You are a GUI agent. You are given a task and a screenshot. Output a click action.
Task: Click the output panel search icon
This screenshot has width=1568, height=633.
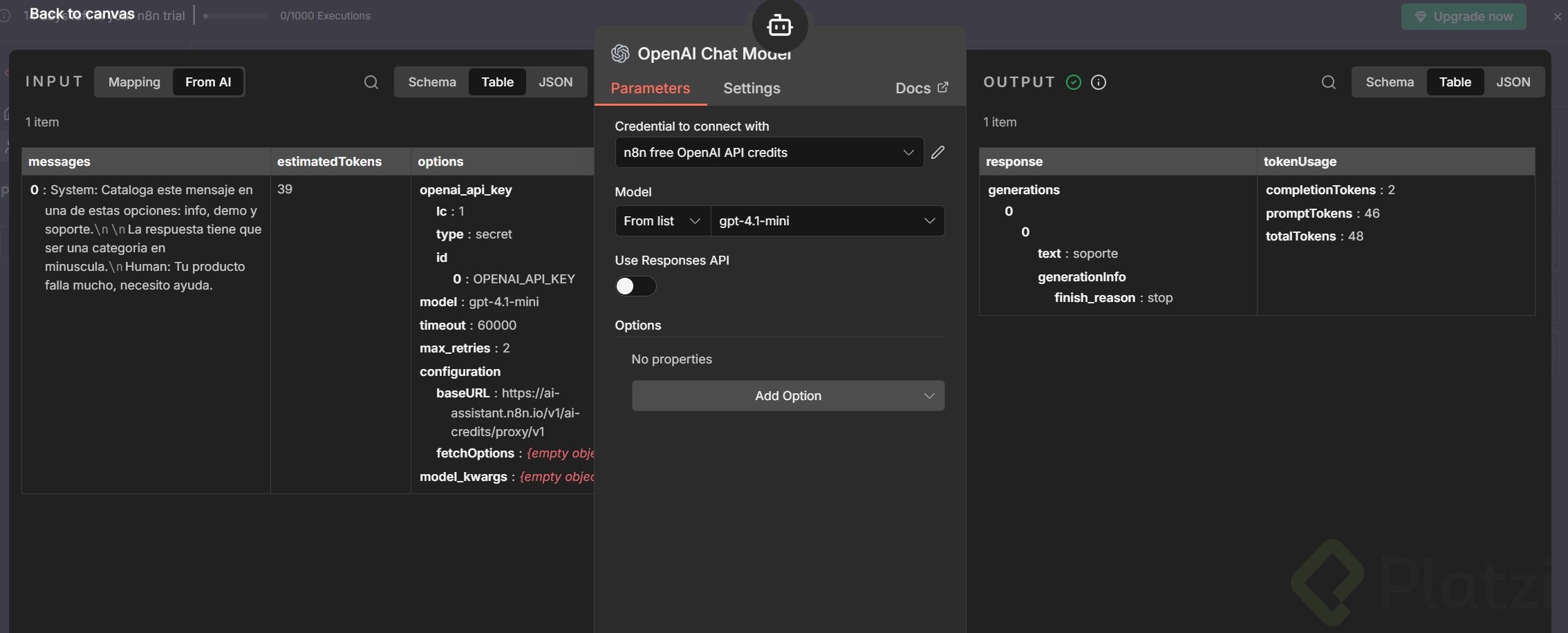tap(1328, 82)
